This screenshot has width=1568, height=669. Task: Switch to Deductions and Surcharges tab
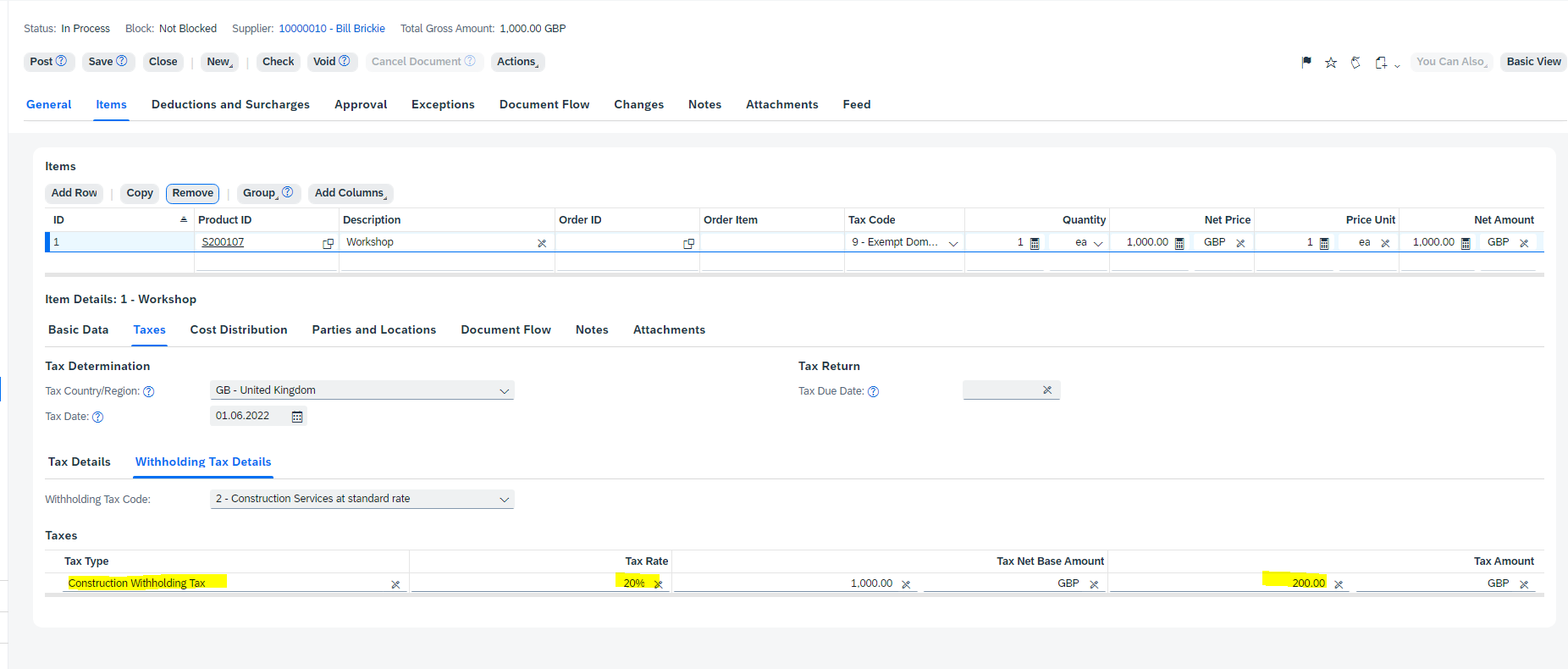tap(230, 104)
